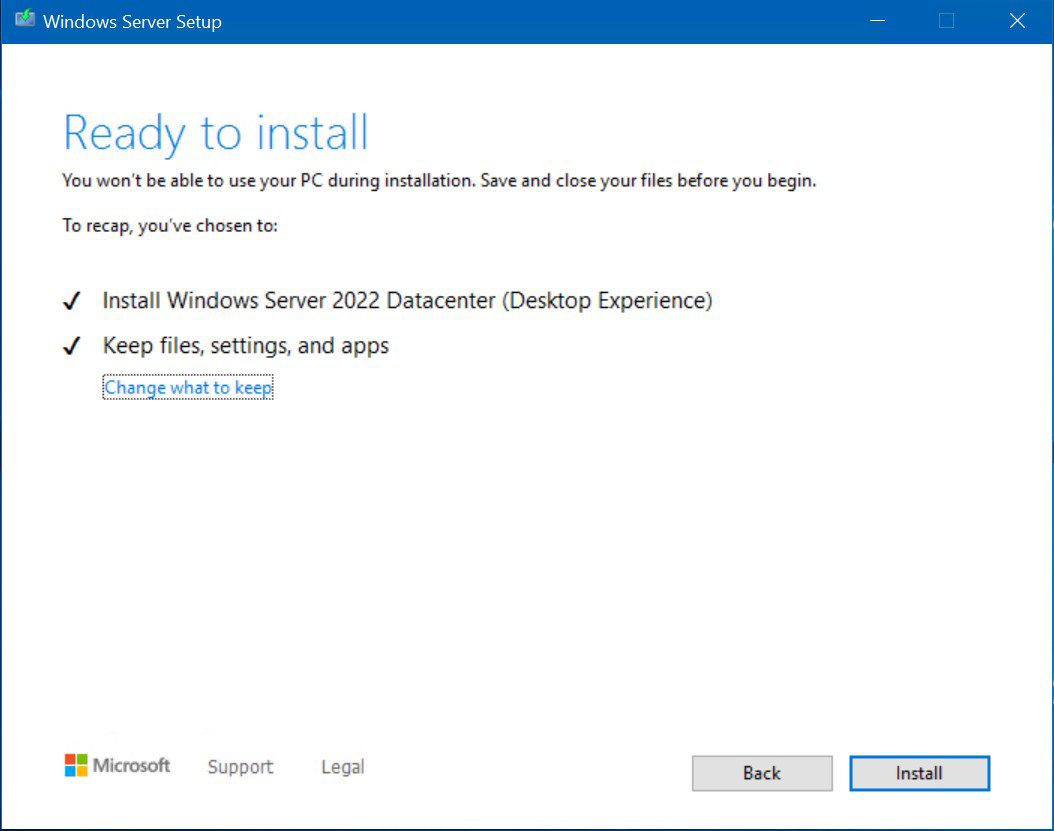This screenshot has height=831, width=1054.
Task: Open the Change what to keep link
Action: pos(188,388)
